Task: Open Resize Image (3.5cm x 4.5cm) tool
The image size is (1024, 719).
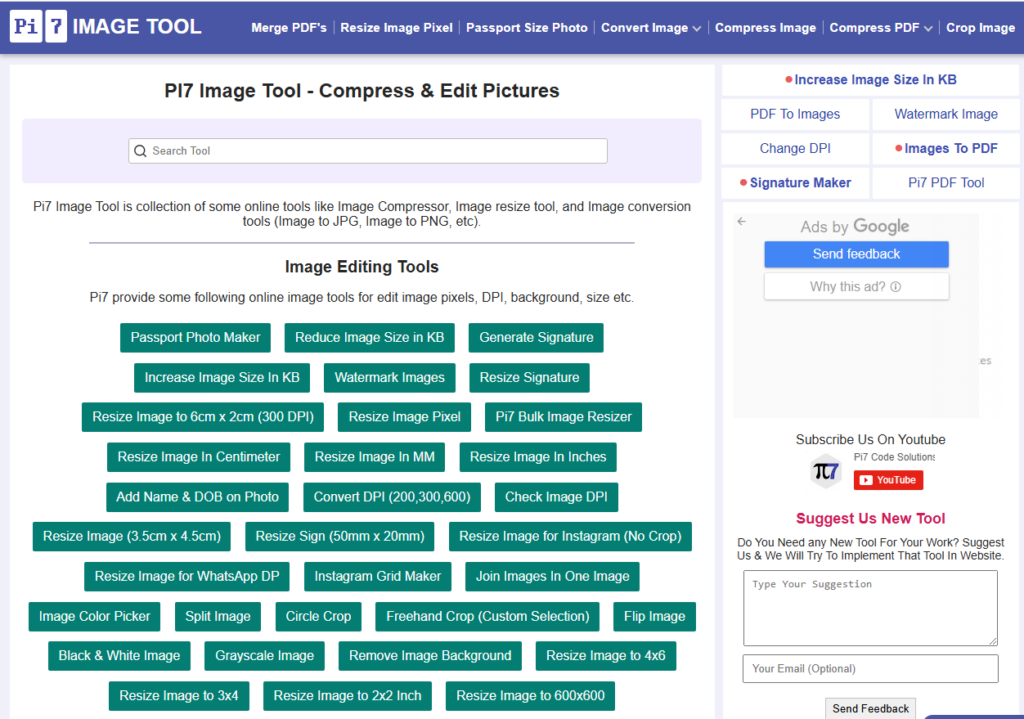Action: 131,537
